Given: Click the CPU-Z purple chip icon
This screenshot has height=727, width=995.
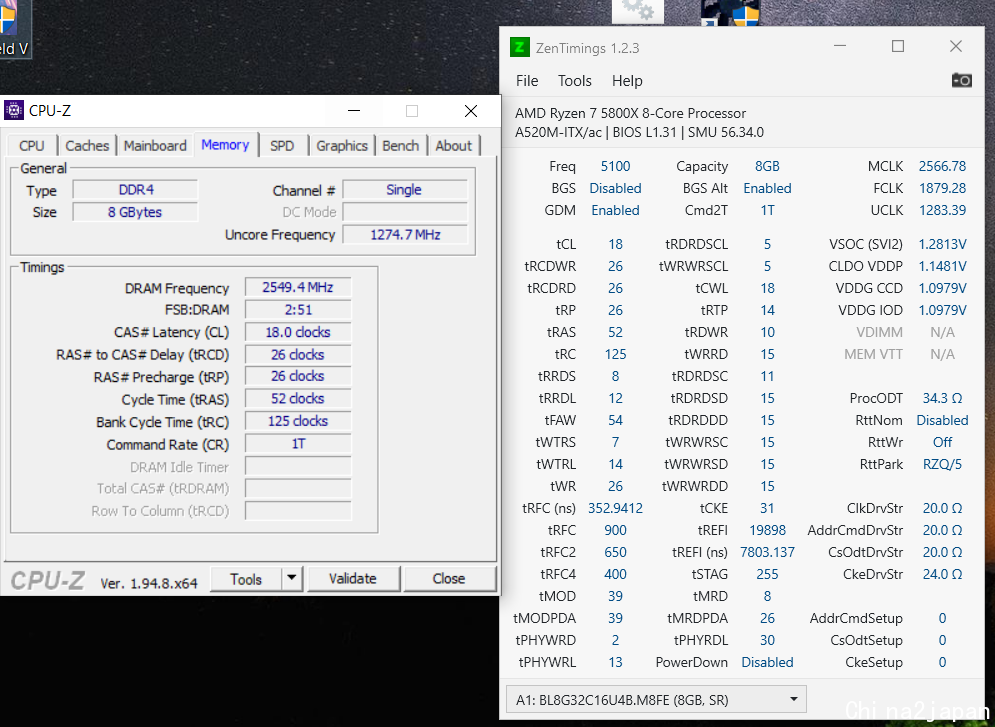Looking at the screenshot, I should pyautogui.click(x=14, y=111).
